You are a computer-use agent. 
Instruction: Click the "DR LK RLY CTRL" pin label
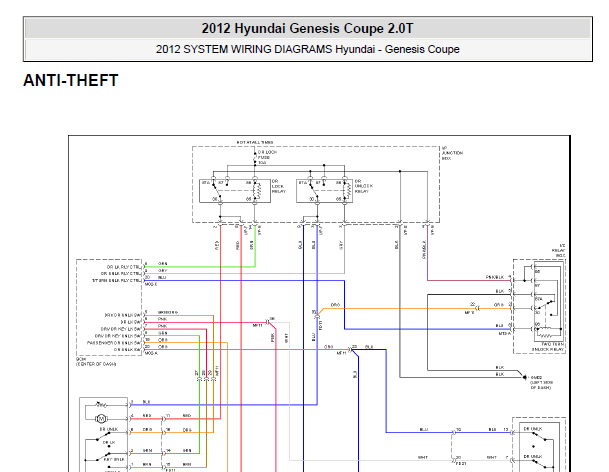tap(124, 267)
